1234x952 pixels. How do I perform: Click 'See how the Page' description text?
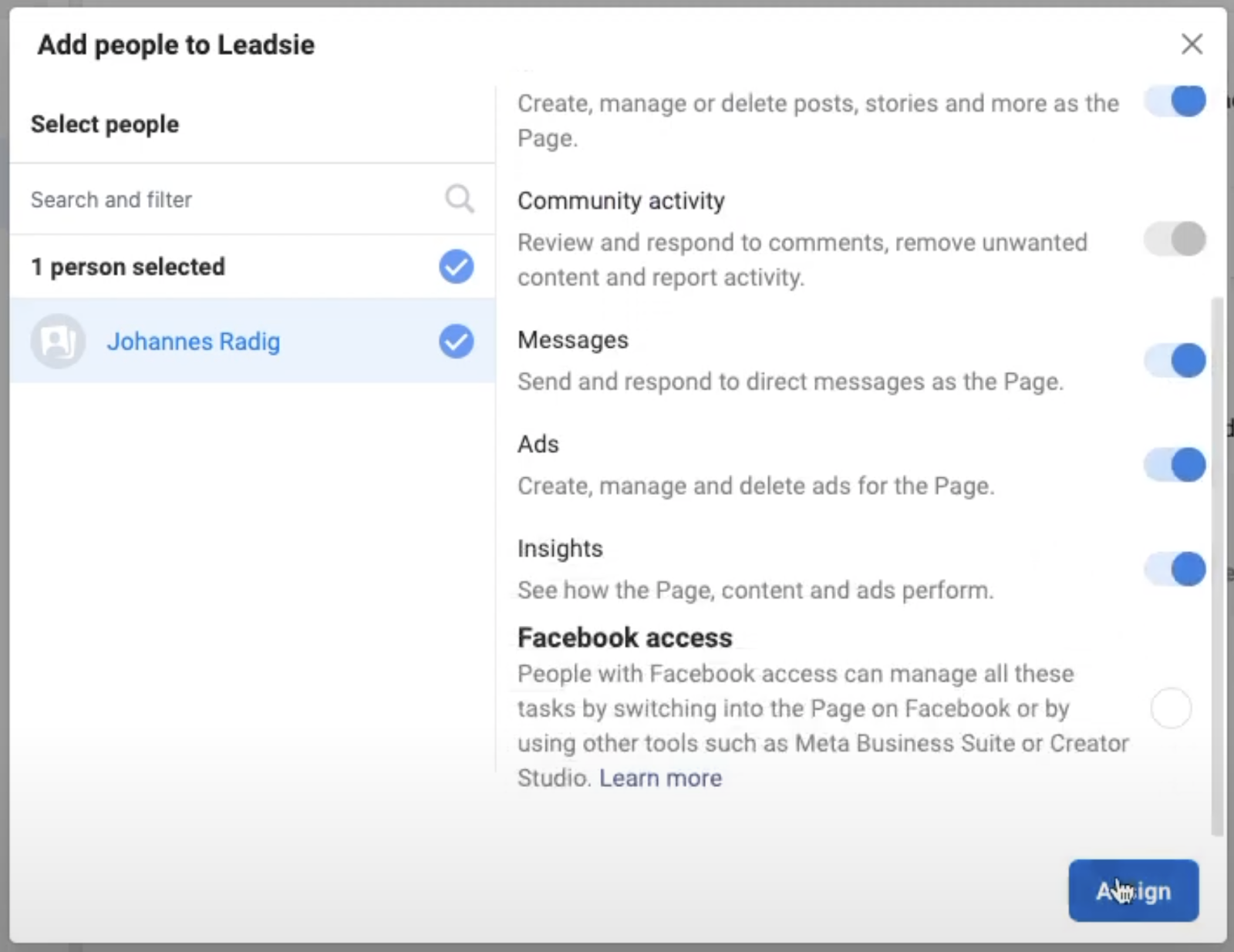pyautogui.click(x=756, y=590)
